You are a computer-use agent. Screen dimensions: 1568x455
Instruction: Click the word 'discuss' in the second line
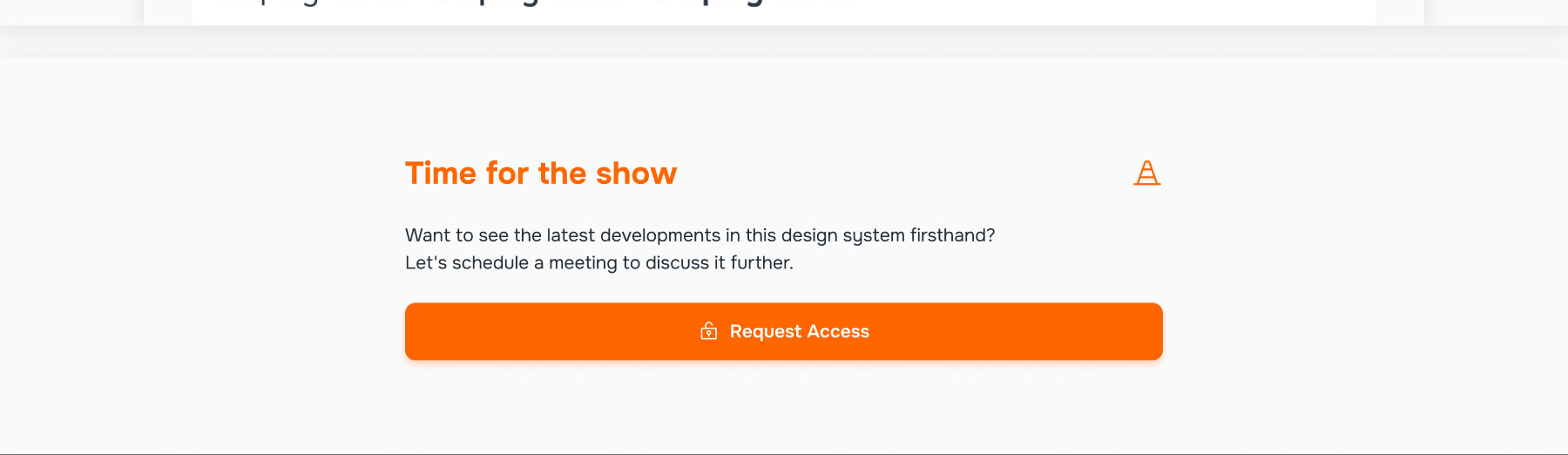[x=677, y=263]
